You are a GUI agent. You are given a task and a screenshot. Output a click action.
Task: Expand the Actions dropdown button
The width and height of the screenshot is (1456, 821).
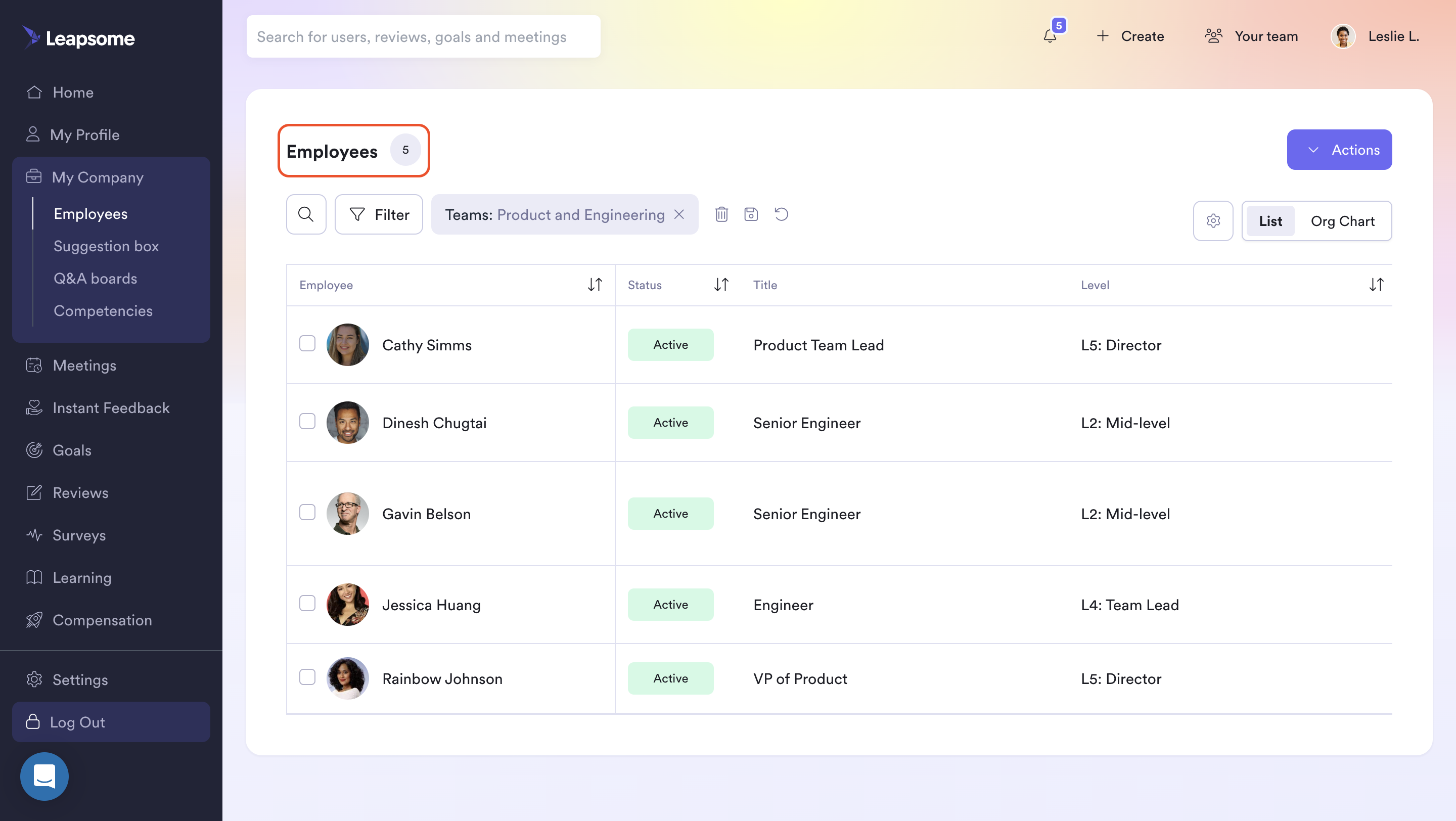(x=1339, y=150)
